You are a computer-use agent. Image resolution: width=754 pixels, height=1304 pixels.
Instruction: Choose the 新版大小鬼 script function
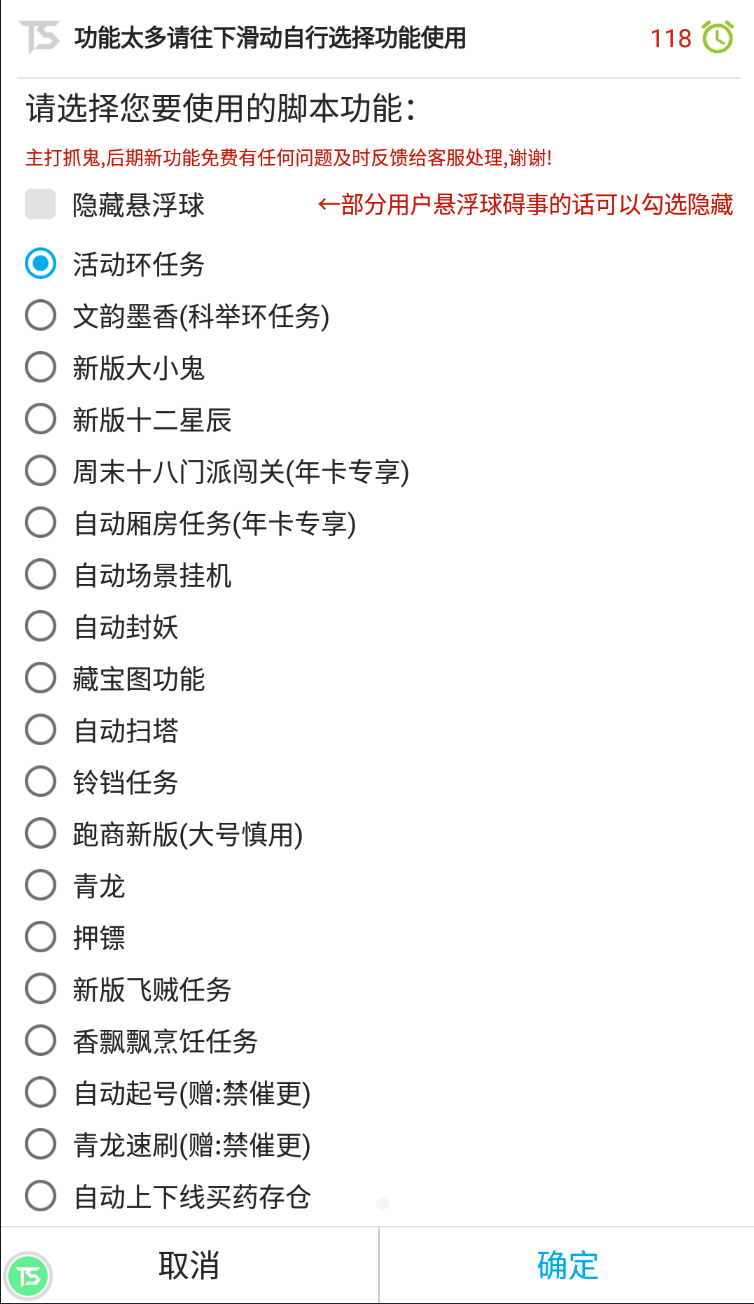point(40,366)
